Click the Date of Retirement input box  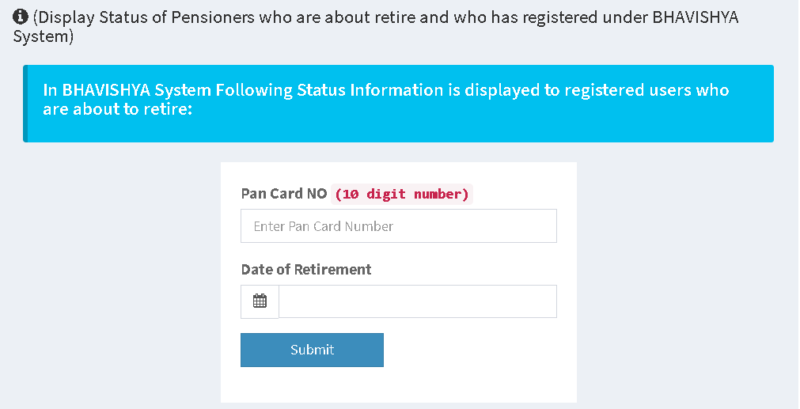click(417, 301)
